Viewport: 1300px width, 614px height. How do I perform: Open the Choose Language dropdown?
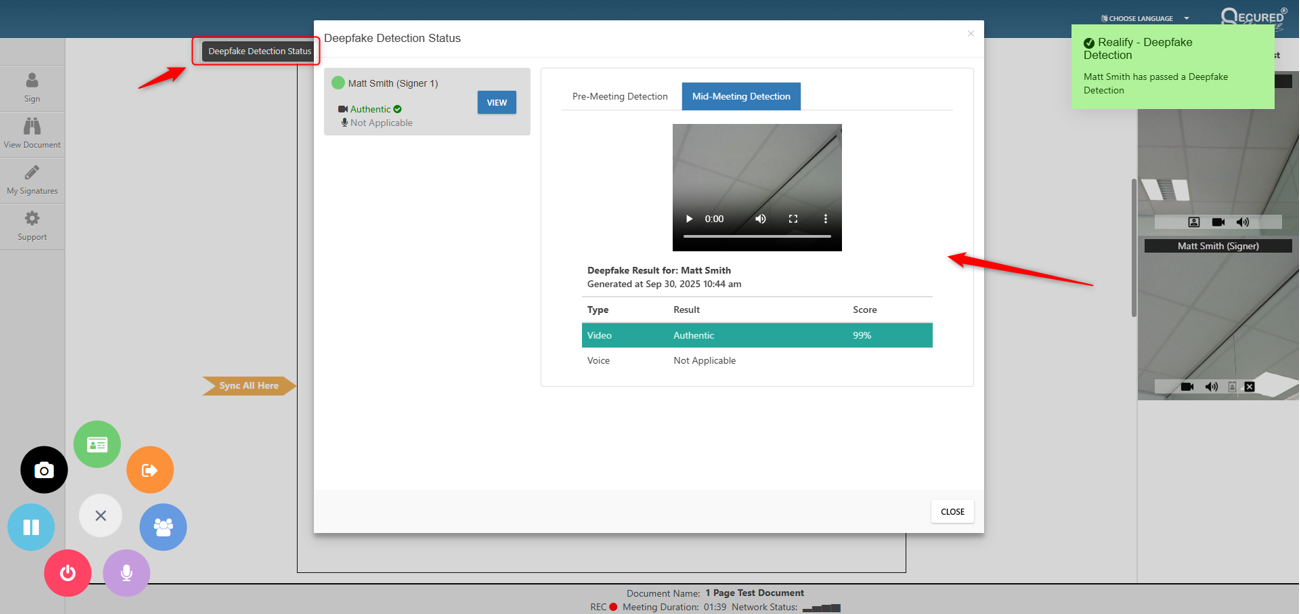click(1145, 18)
